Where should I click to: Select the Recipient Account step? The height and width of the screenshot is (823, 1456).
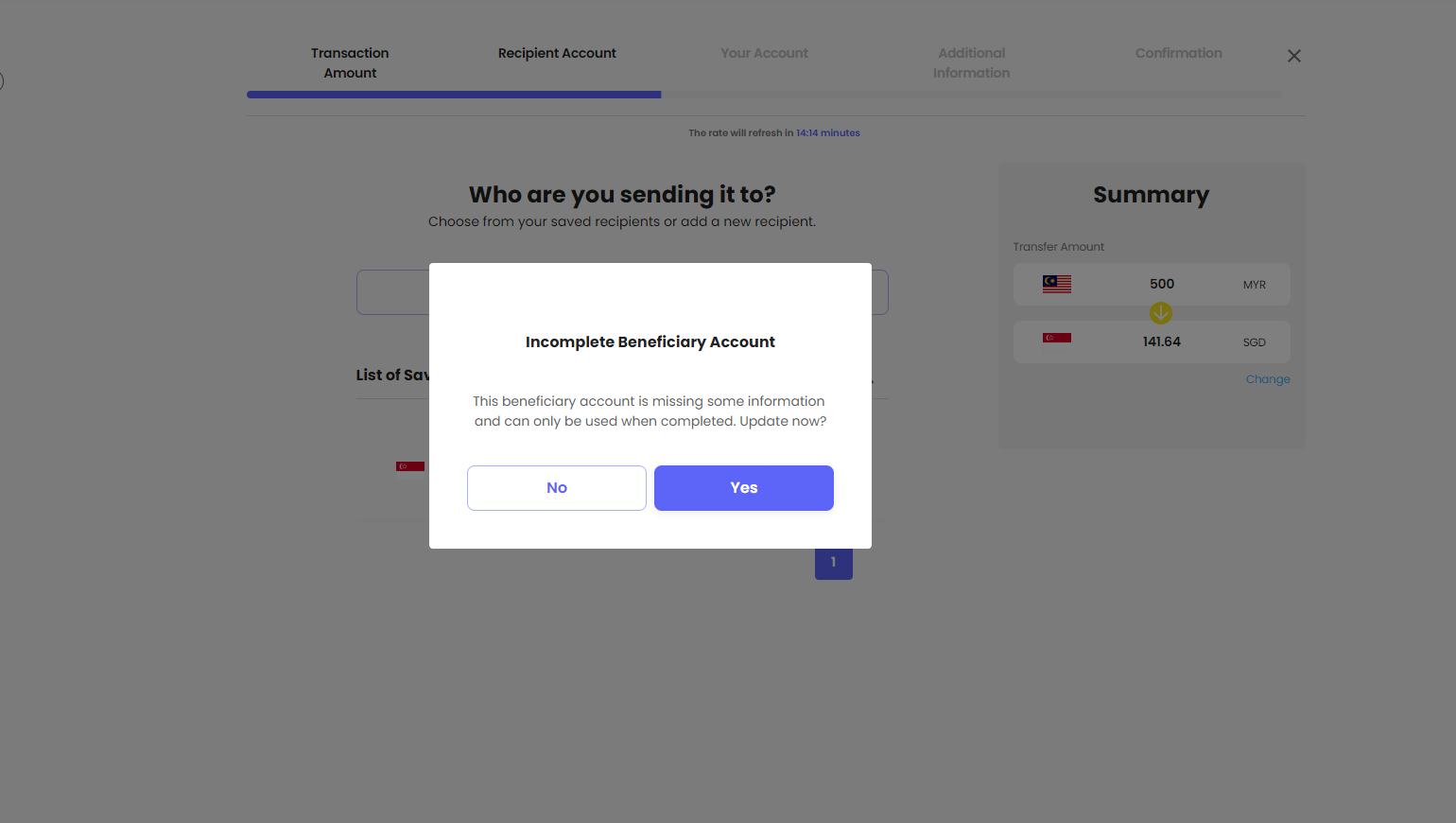tap(557, 53)
